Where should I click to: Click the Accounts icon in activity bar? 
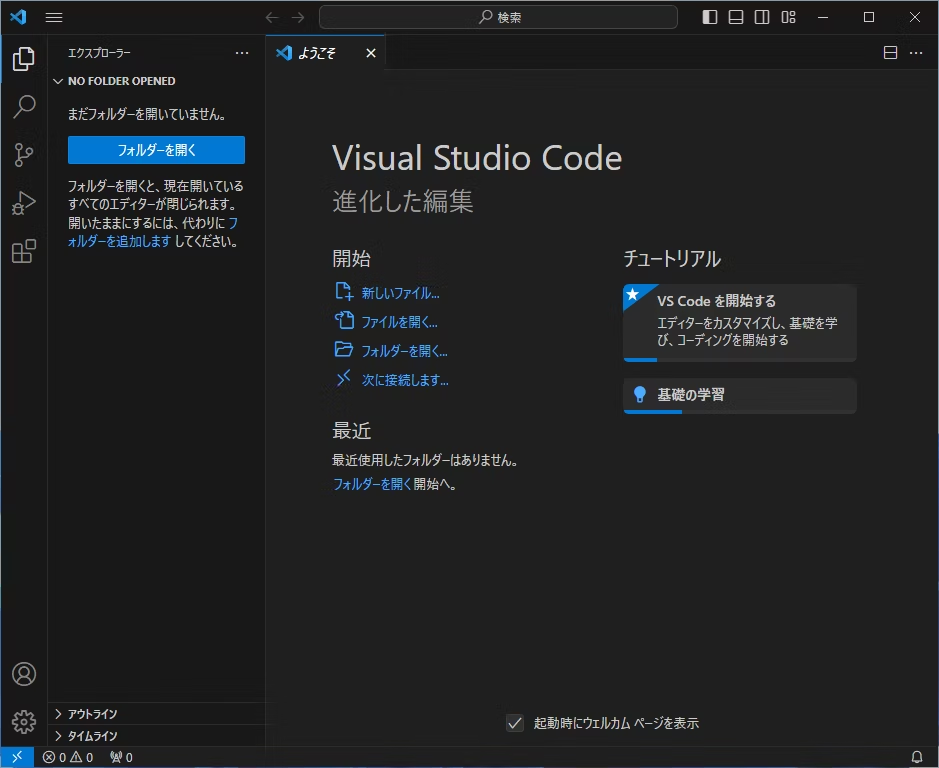point(24,674)
